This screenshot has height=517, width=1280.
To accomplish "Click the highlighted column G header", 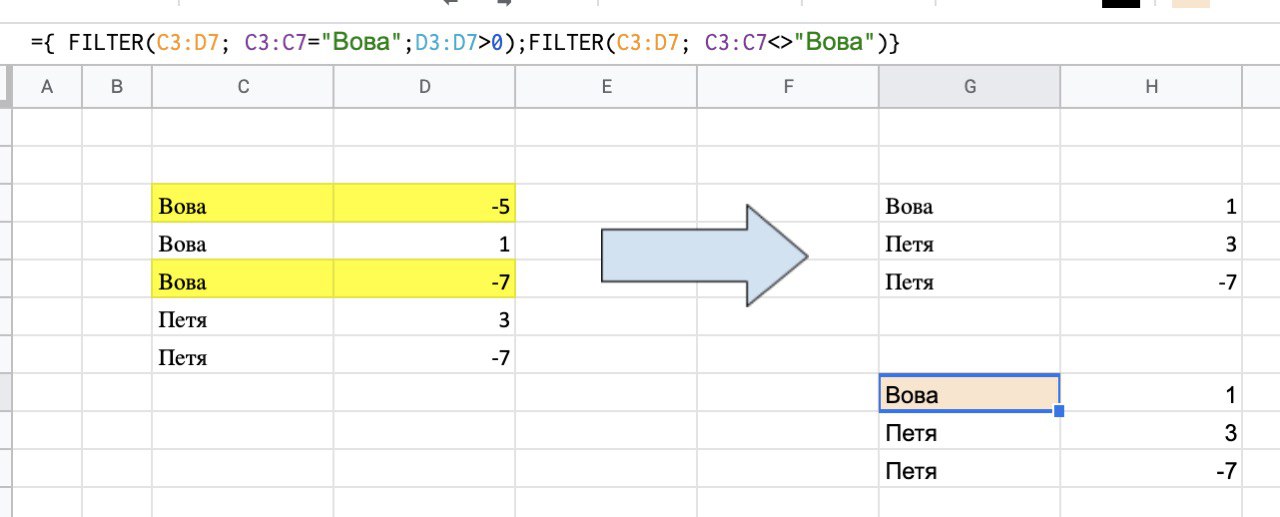I will pyautogui.click(x=969, y=87).
